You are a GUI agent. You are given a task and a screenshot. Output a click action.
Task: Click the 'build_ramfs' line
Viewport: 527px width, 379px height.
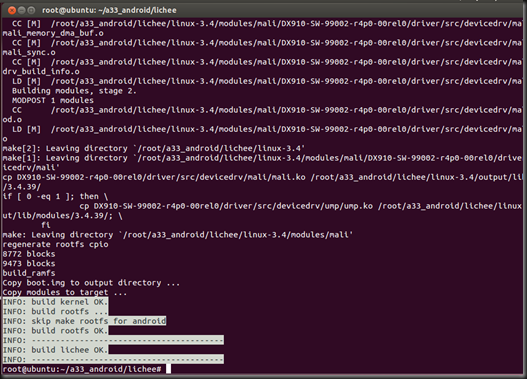tap(29, 273)
